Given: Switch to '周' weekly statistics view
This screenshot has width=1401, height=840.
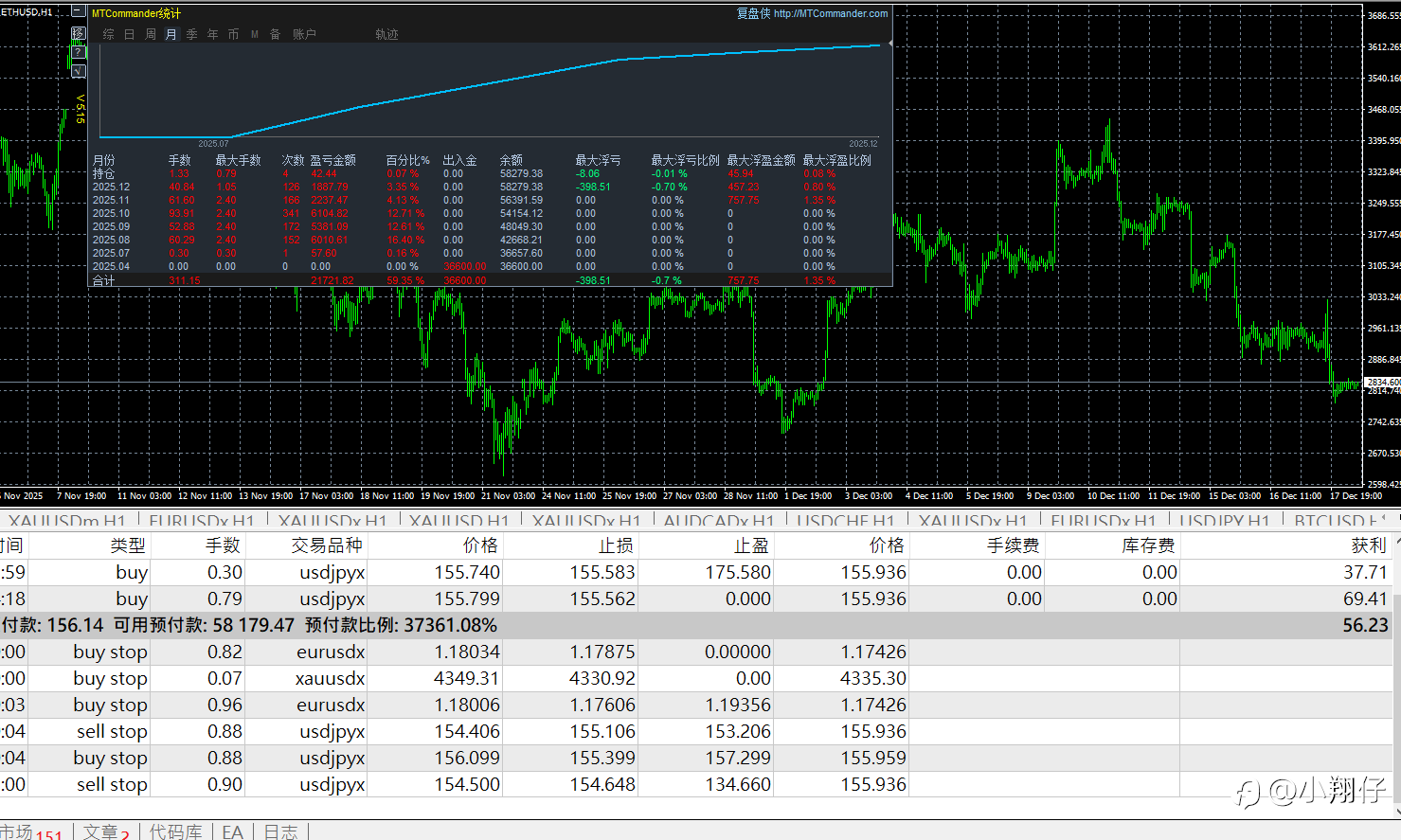Looking at the screenshot, I should tap(151, 34).
